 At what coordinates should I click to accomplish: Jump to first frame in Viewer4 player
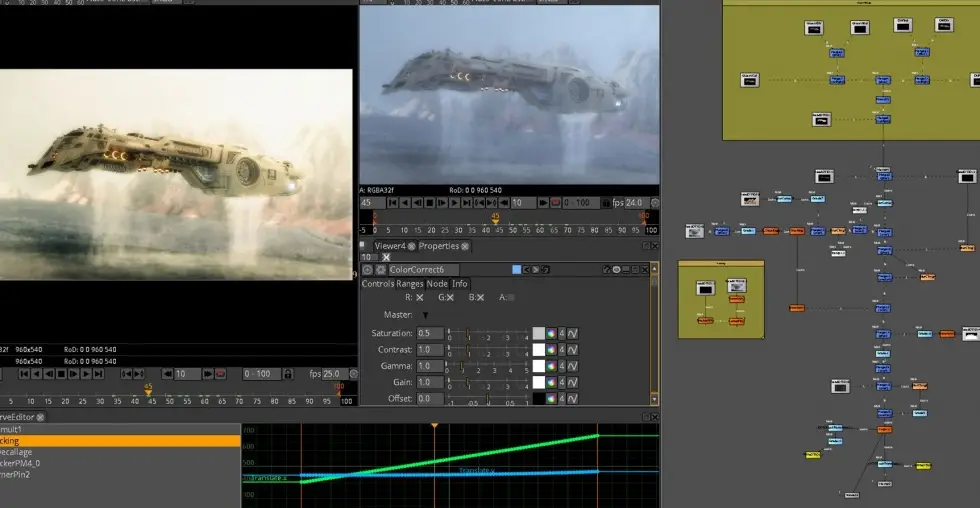393,202
